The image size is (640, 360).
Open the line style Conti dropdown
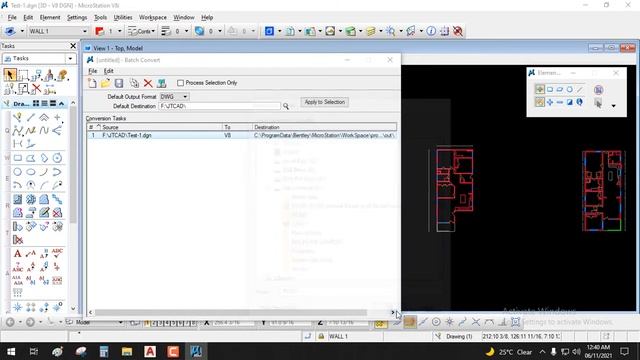153,31
